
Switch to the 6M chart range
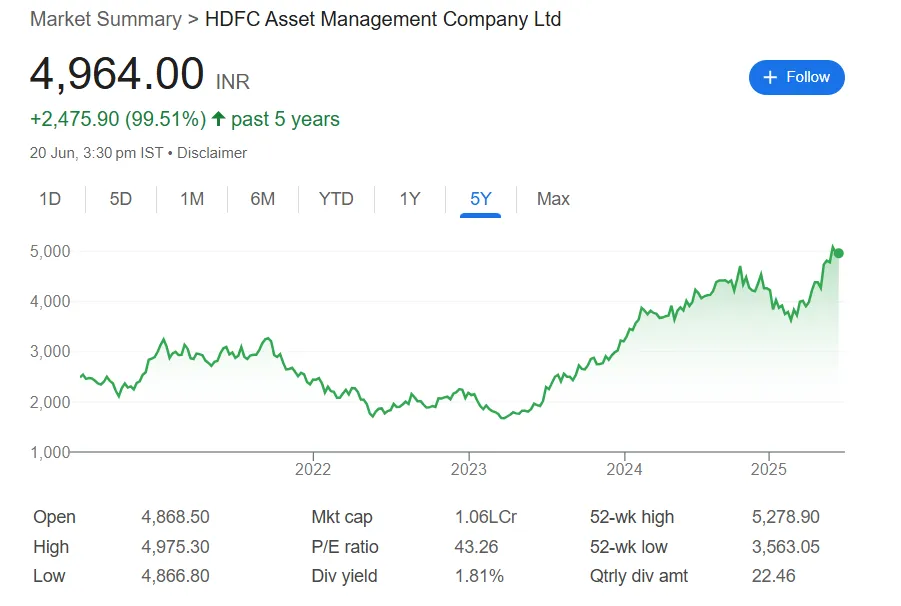click(263, 199)
